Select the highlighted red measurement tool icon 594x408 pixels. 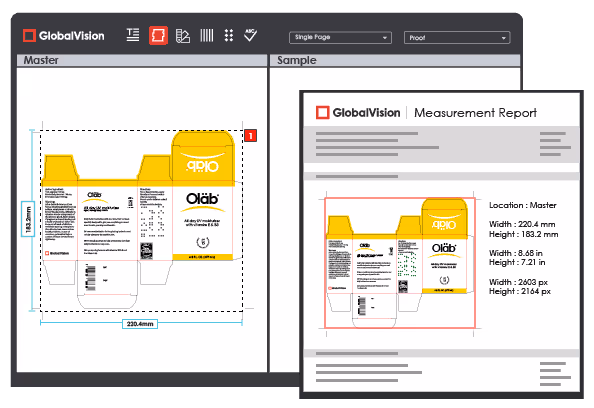pyautogui.click(x=158, y=36)
